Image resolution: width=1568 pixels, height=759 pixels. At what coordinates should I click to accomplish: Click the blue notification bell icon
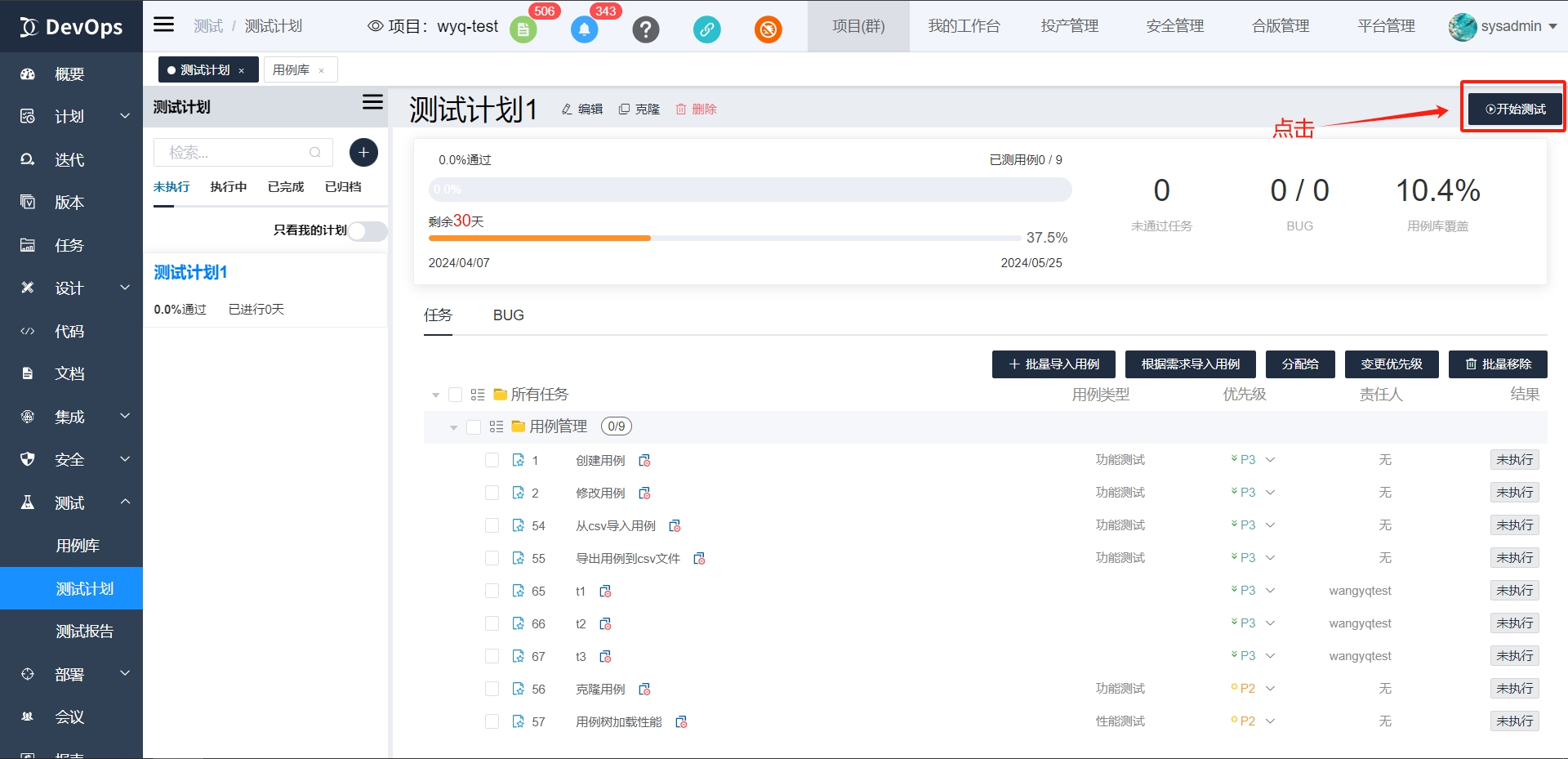[584, 30]
